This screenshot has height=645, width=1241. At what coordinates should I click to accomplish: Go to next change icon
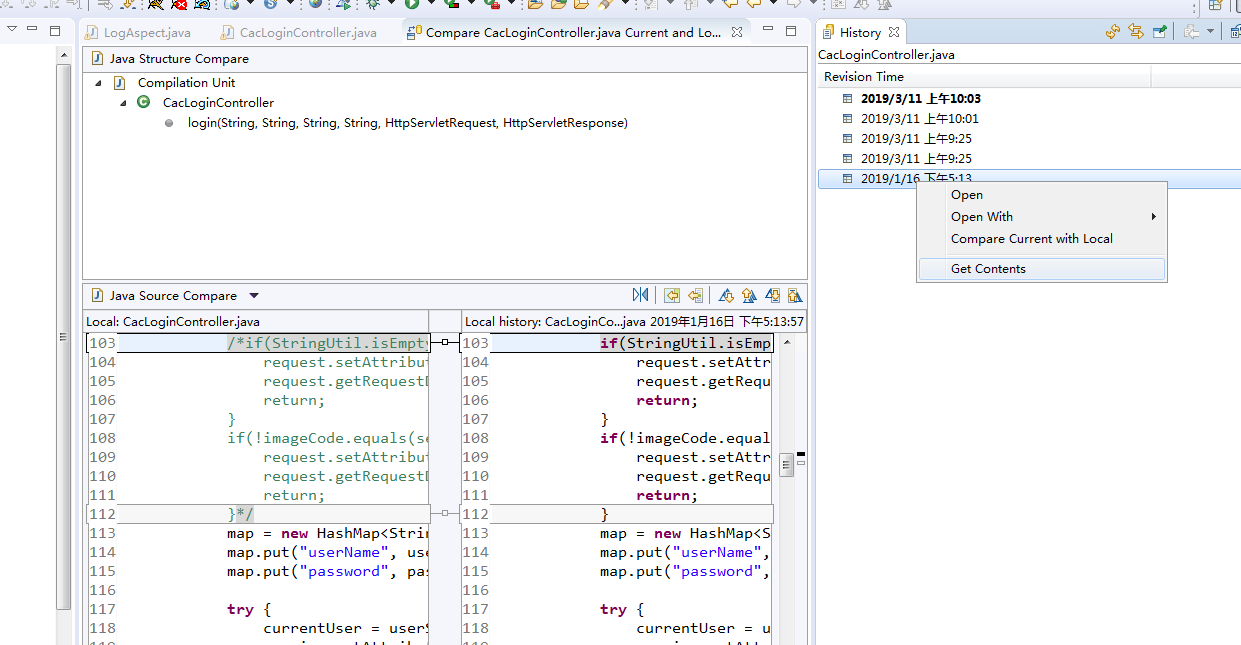(x=772, y=295)
